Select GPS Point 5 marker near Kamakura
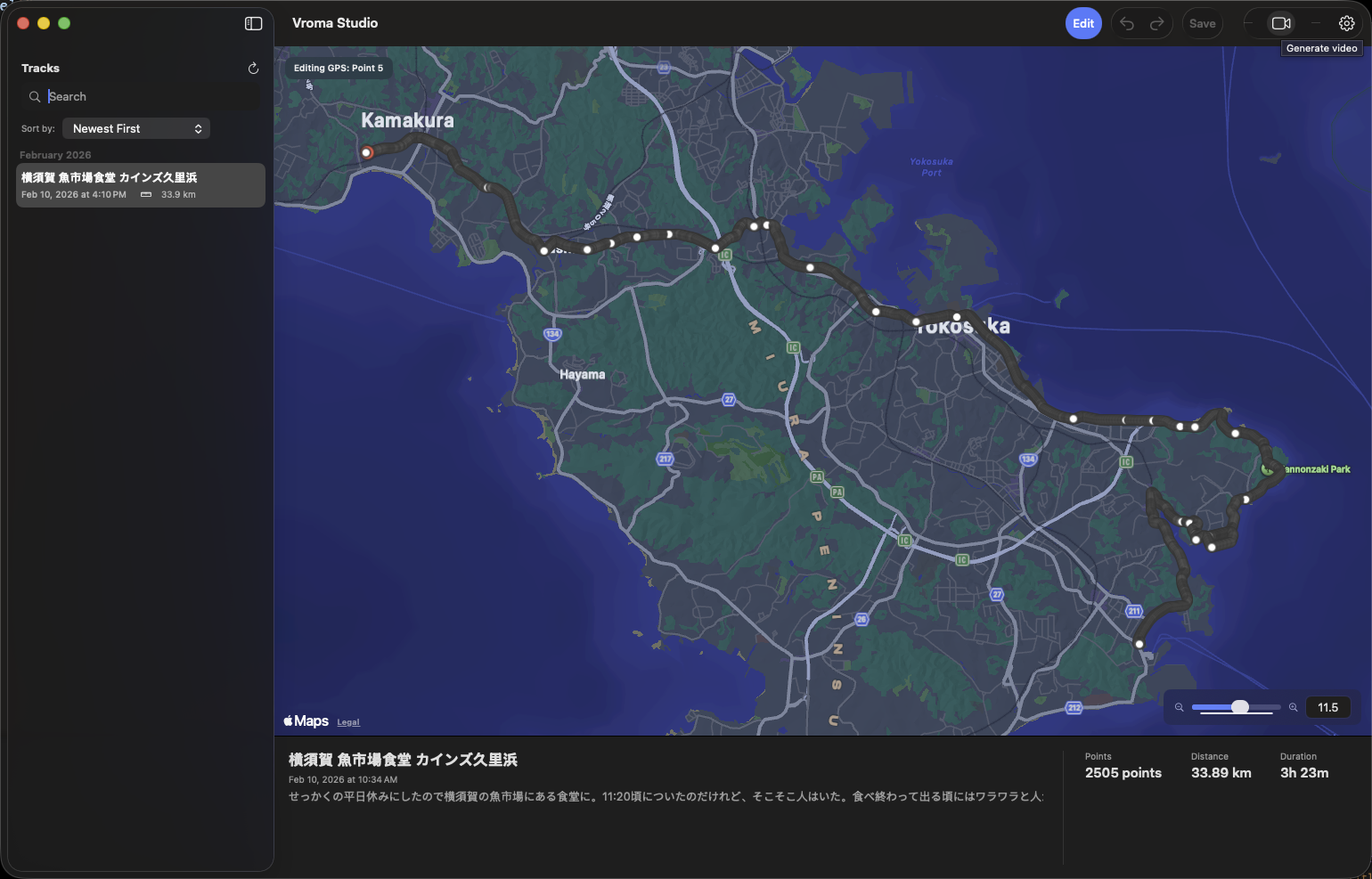The image size is (1372, 879). pos(366,152)
